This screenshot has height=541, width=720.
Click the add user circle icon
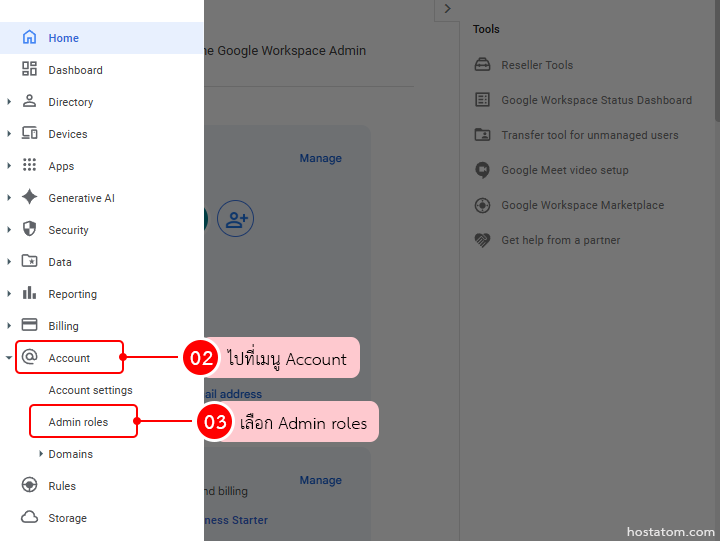click(236, 219)
